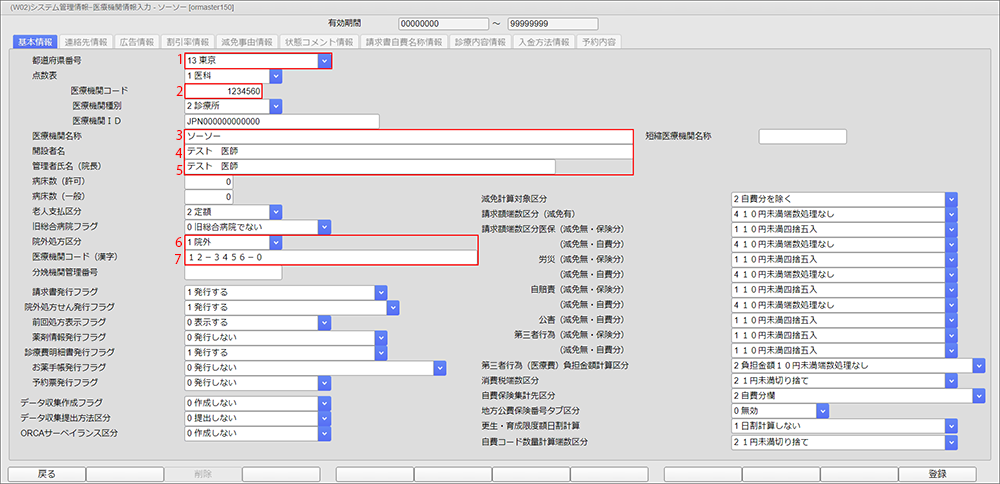The width and height of the screenshot is (1000, 484).
Task: Open the 減免計算対象区分 dropdown
Action: coord(951,199)
